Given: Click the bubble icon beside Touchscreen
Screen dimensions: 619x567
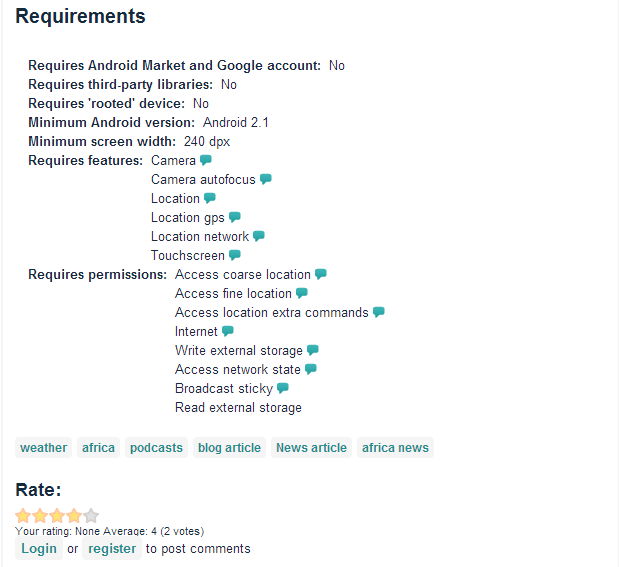Looking at the screenshot, I should pos(235,255).
